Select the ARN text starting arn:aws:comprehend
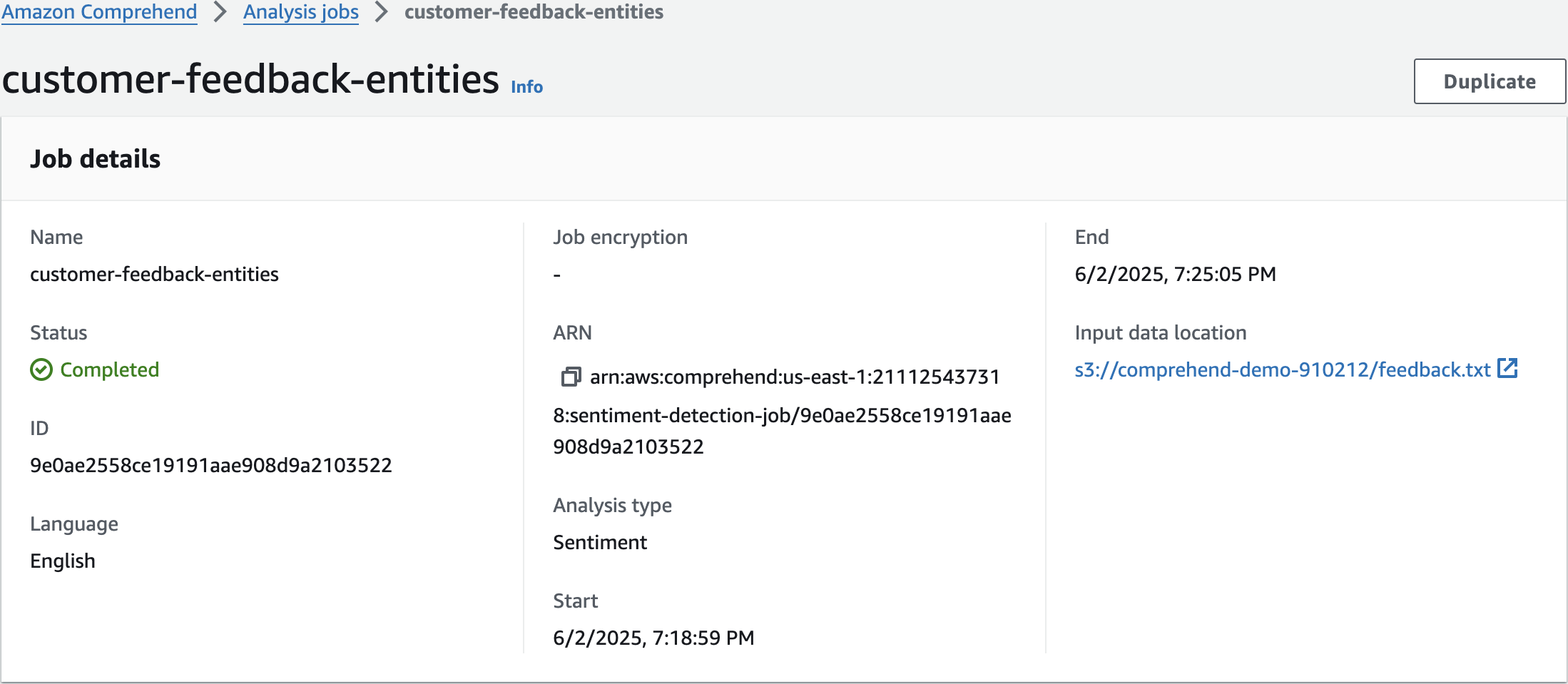1568x684 pixels. point(782,412)
